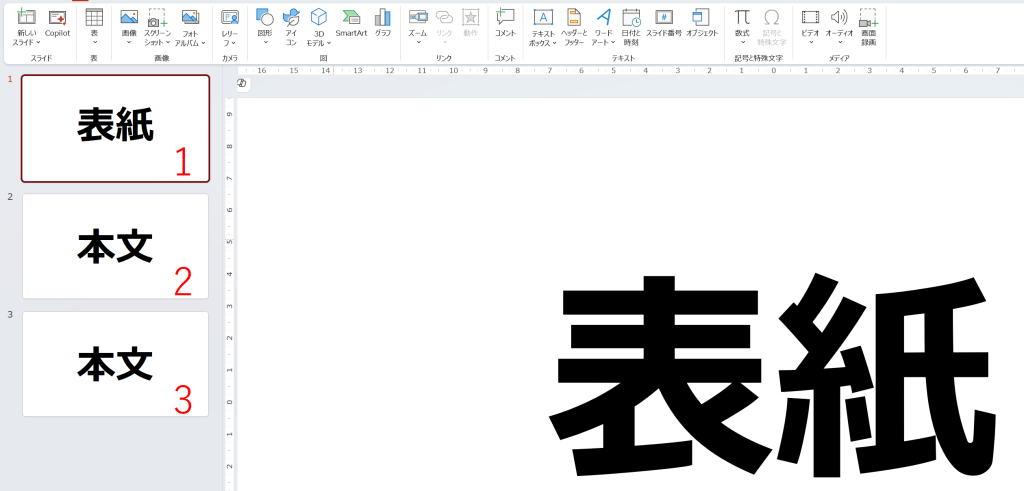Select slide 2 thumbnail labeled 本文

(115, 246)
